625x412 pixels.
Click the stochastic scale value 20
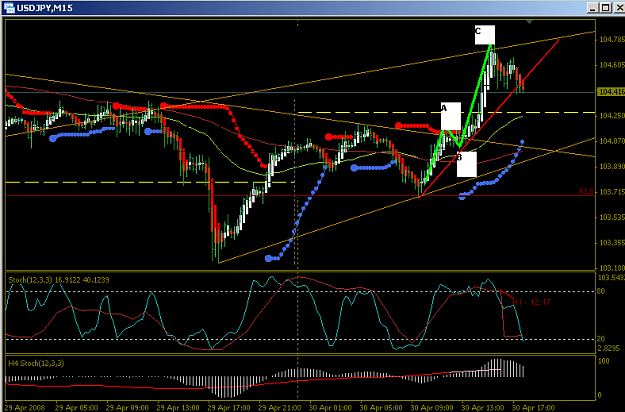(601, 339)
